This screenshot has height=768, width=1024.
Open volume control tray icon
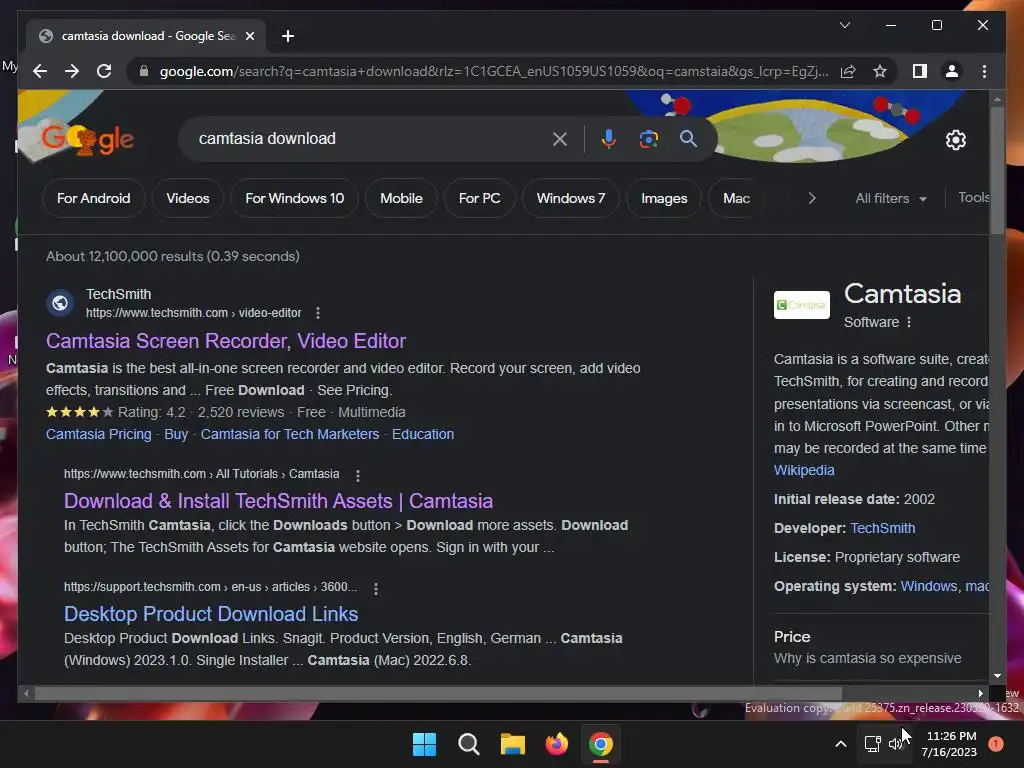pyautogui.click(x=896, y=744)
